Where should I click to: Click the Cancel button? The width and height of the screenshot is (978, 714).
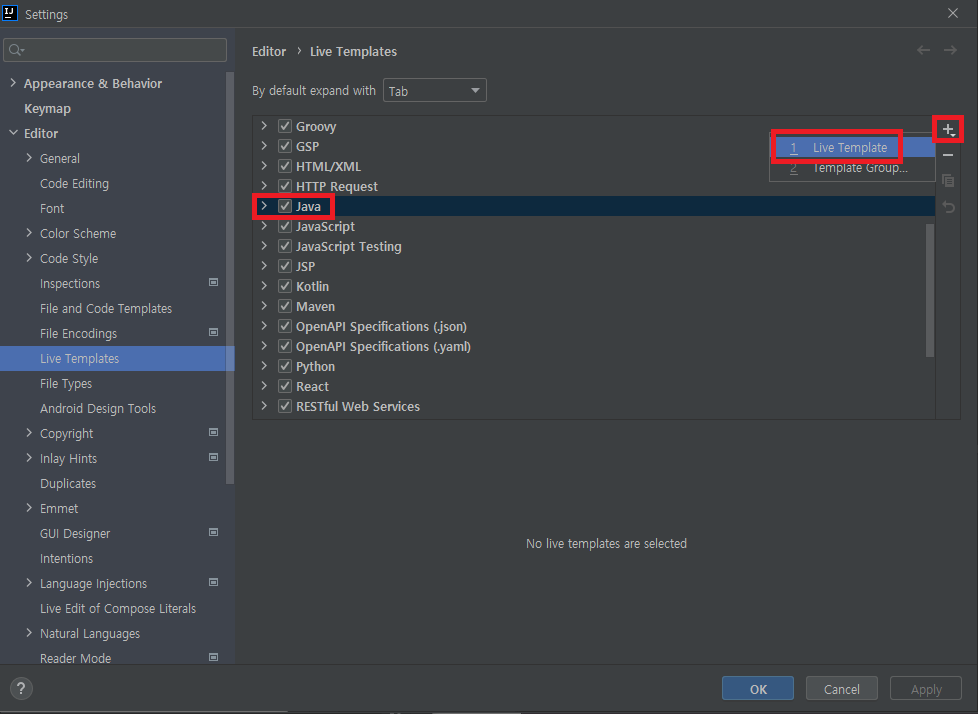point(841,688)
